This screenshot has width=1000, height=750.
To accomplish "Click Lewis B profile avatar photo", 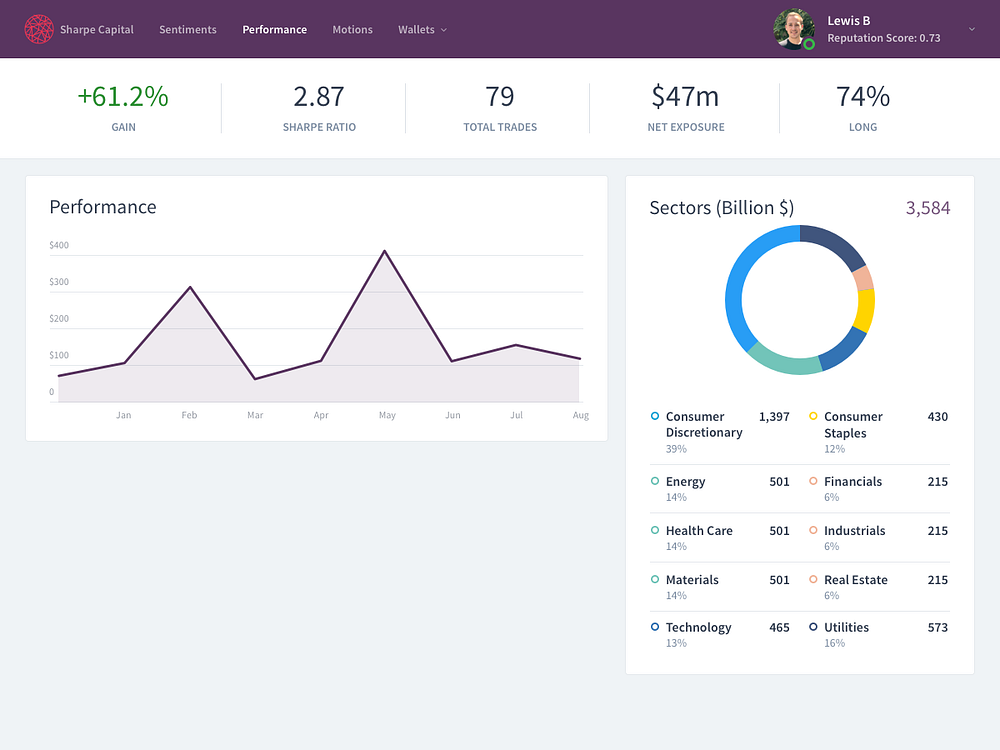I will tap(793, 29).
